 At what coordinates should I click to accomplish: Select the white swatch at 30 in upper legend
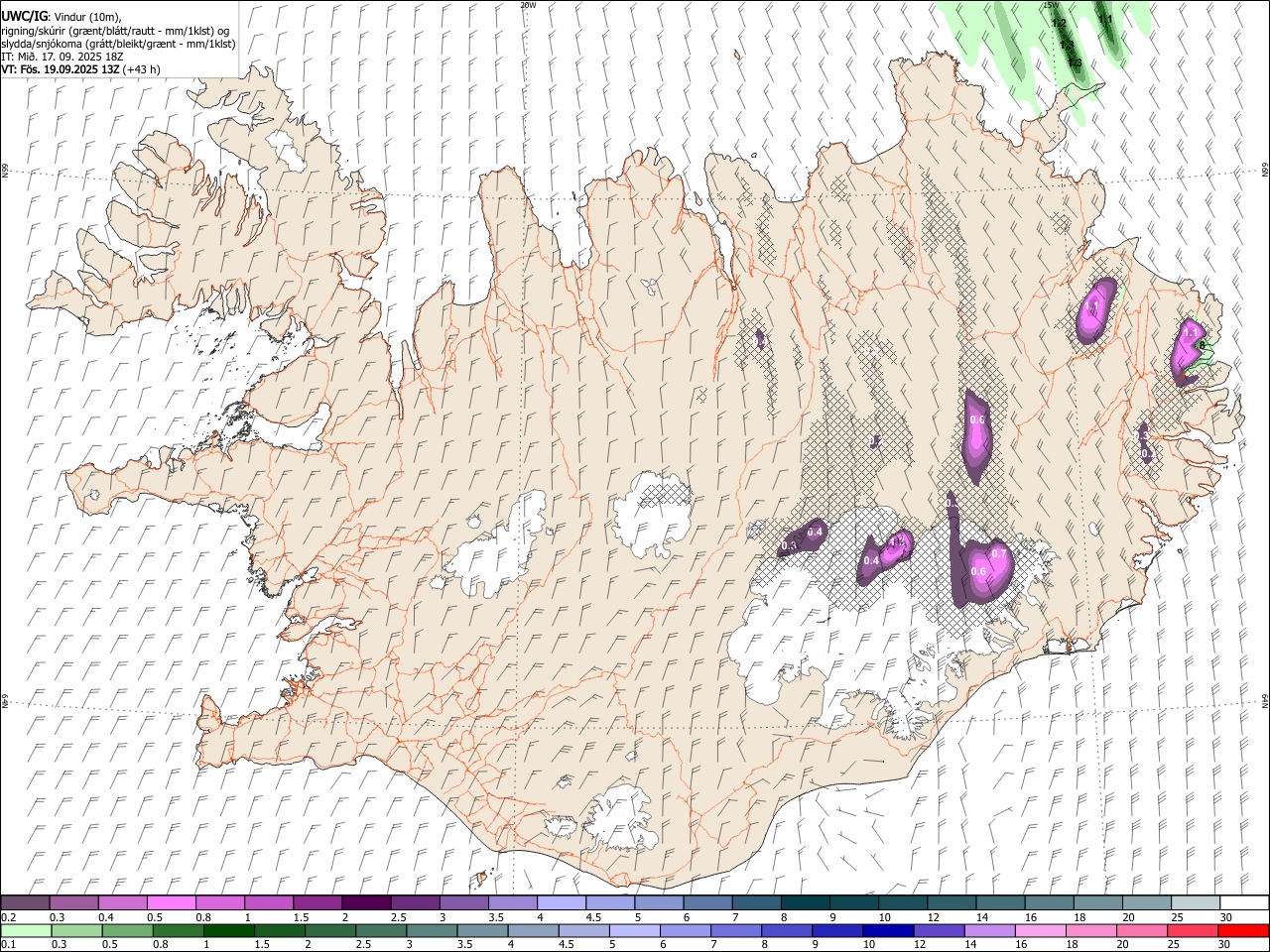point(1244,903)
